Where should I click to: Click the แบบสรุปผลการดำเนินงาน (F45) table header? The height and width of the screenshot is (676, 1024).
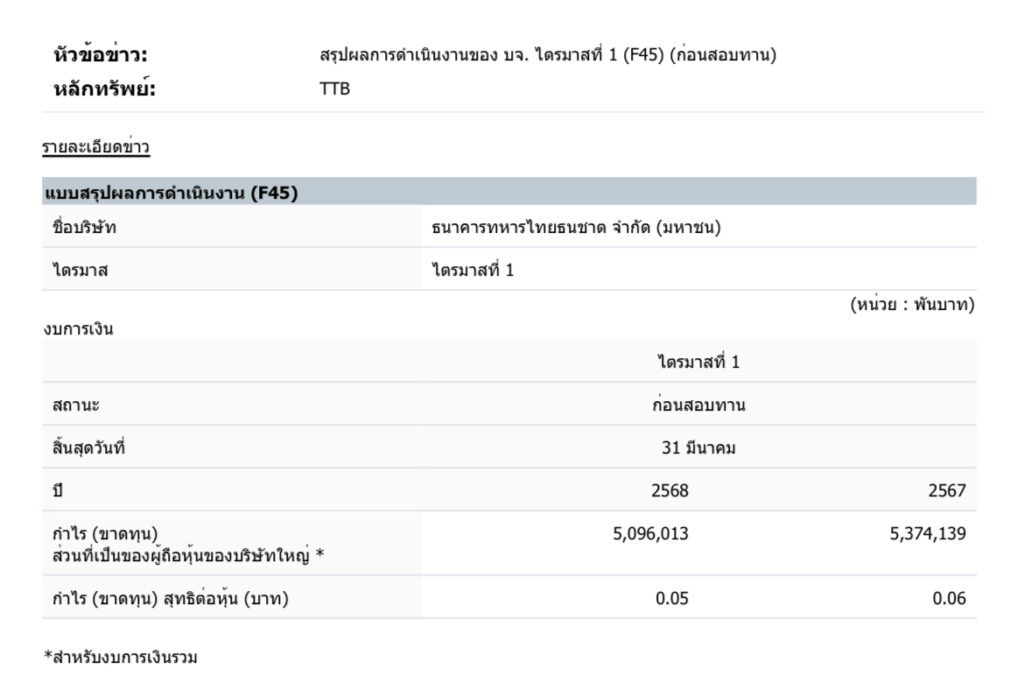coord(171,193)
